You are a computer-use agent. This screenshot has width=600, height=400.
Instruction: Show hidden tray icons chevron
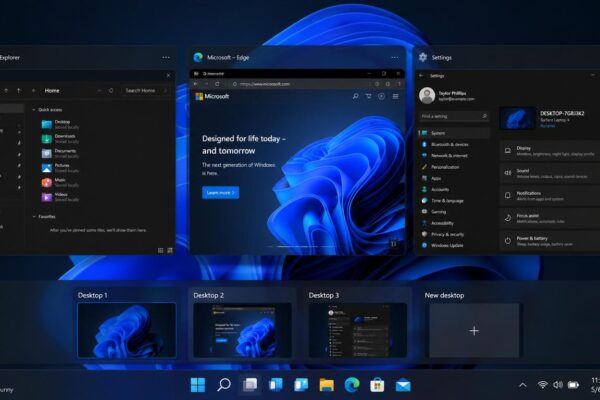[523, 385]
